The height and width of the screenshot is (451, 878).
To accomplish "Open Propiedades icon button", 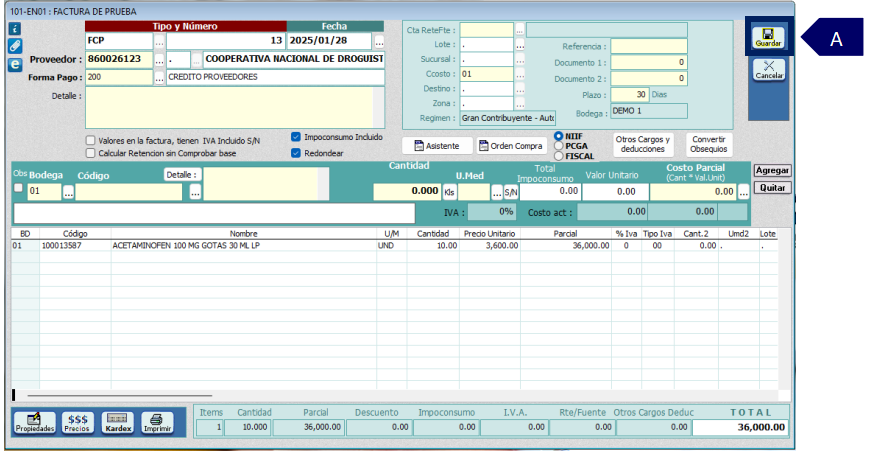I will tap(35, 422).
